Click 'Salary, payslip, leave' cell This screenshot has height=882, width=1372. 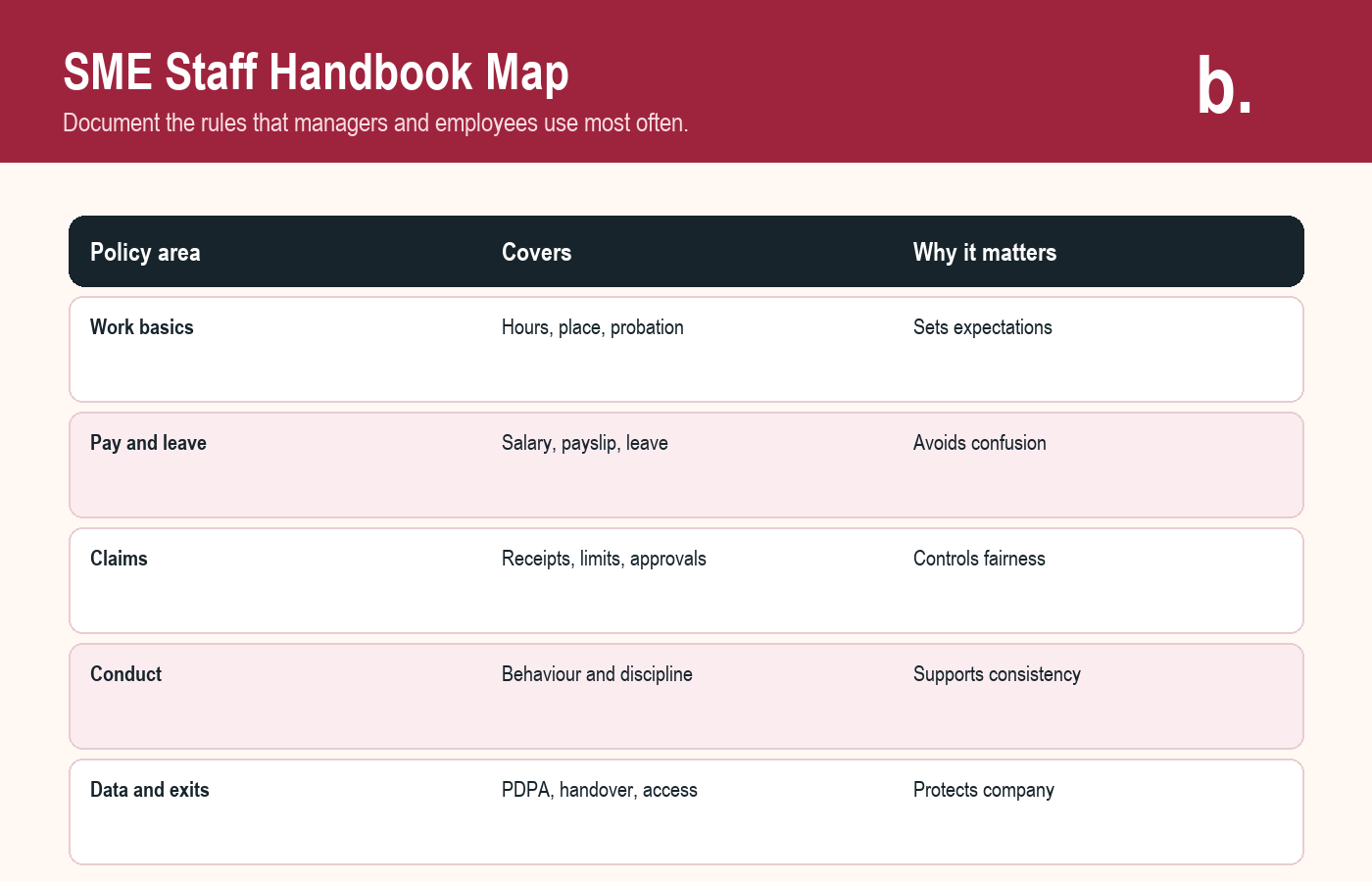click(585, 443)
